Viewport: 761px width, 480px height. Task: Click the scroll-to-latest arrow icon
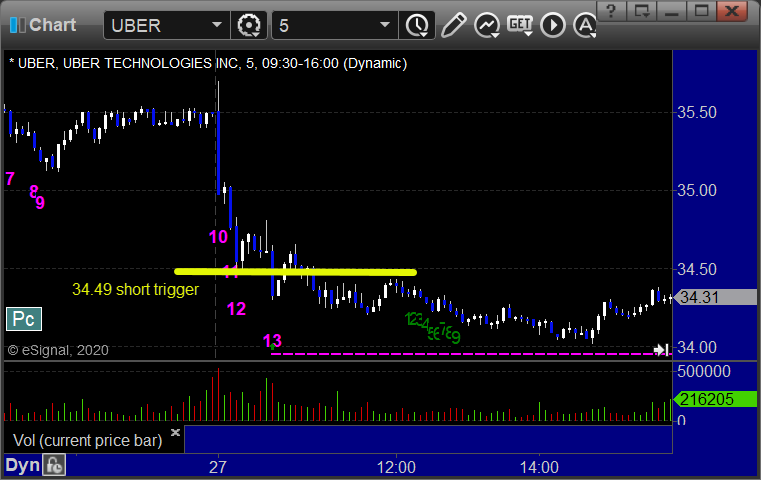(662, 349)
